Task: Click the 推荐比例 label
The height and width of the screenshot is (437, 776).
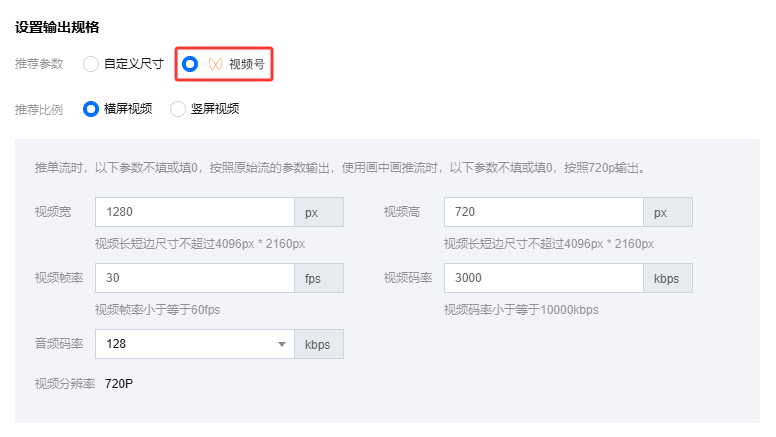Action: 39,109
